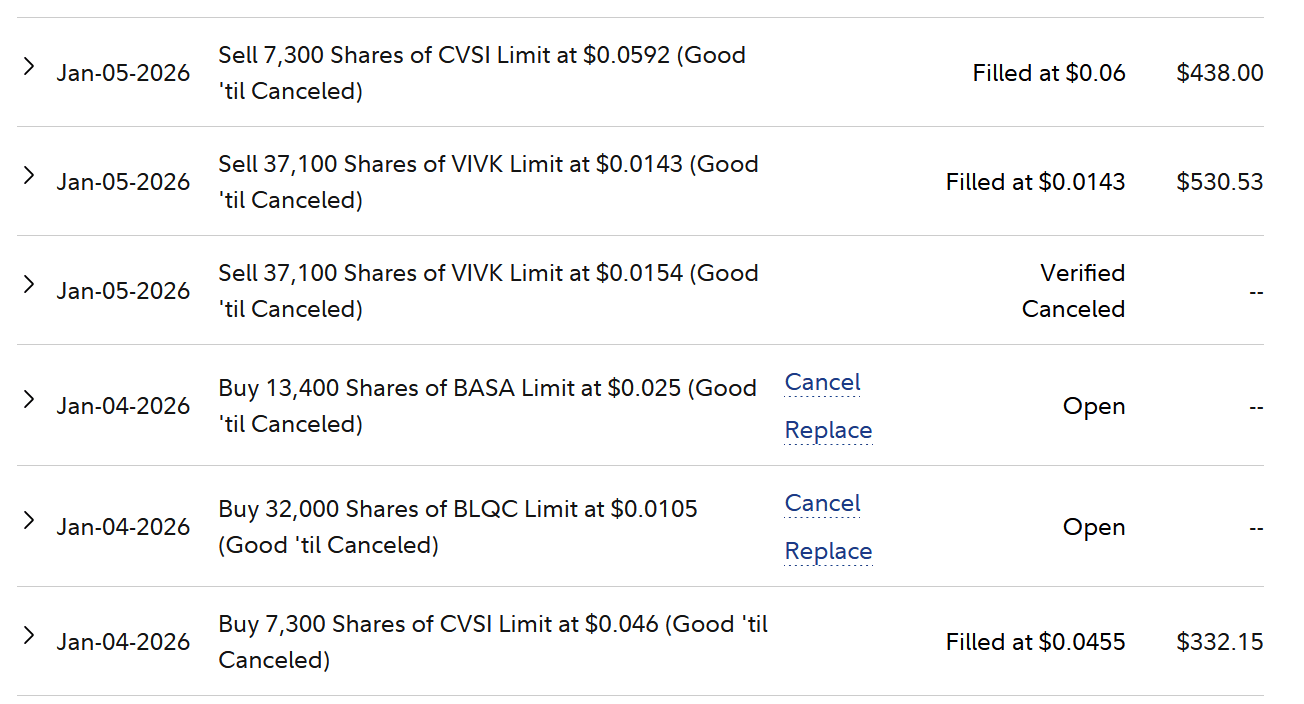This screenshot has width=1304, height=704.
Task: Click the Filled at $0.06 status
Action: pyautogui.click(x=1048, y=73)
